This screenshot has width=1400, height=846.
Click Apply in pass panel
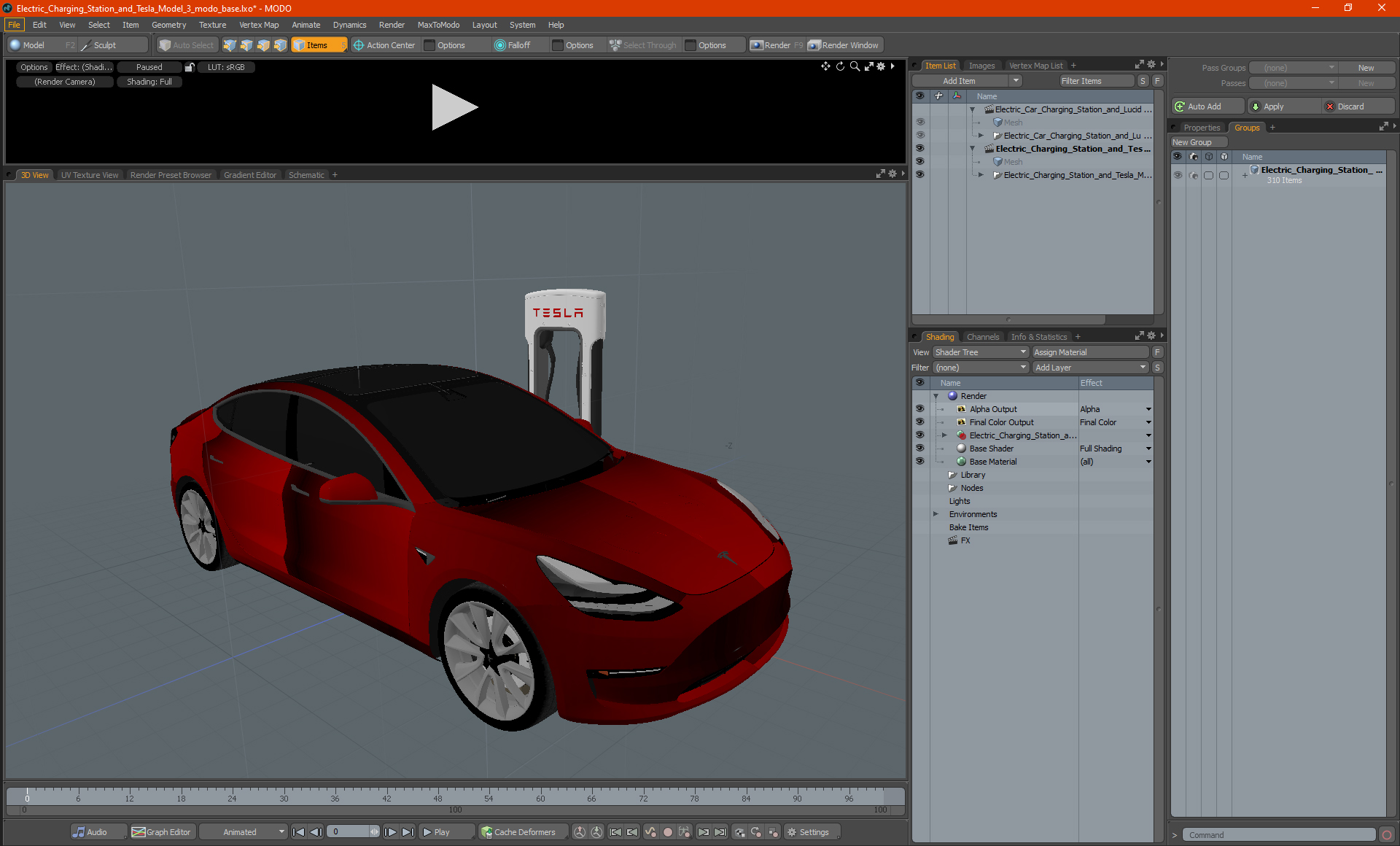1283,106
